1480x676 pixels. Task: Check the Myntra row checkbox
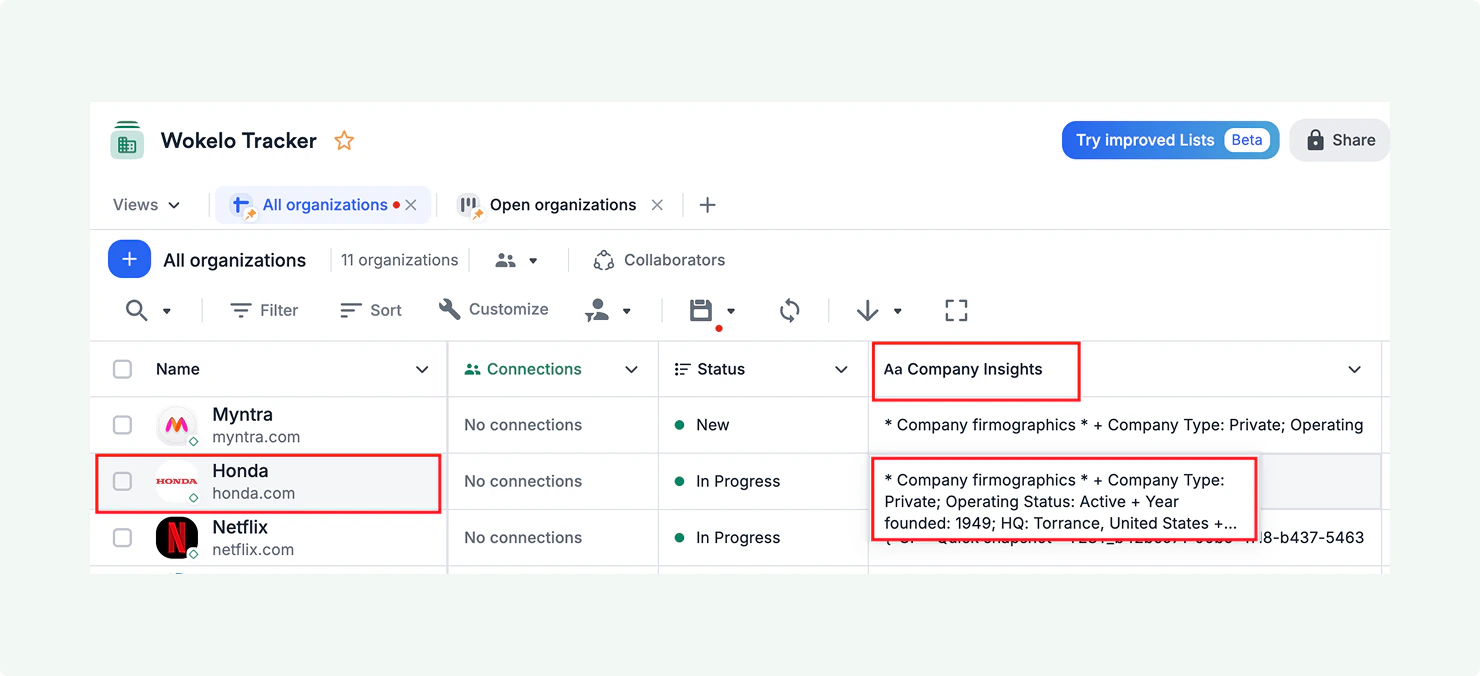tap(122, 425)
